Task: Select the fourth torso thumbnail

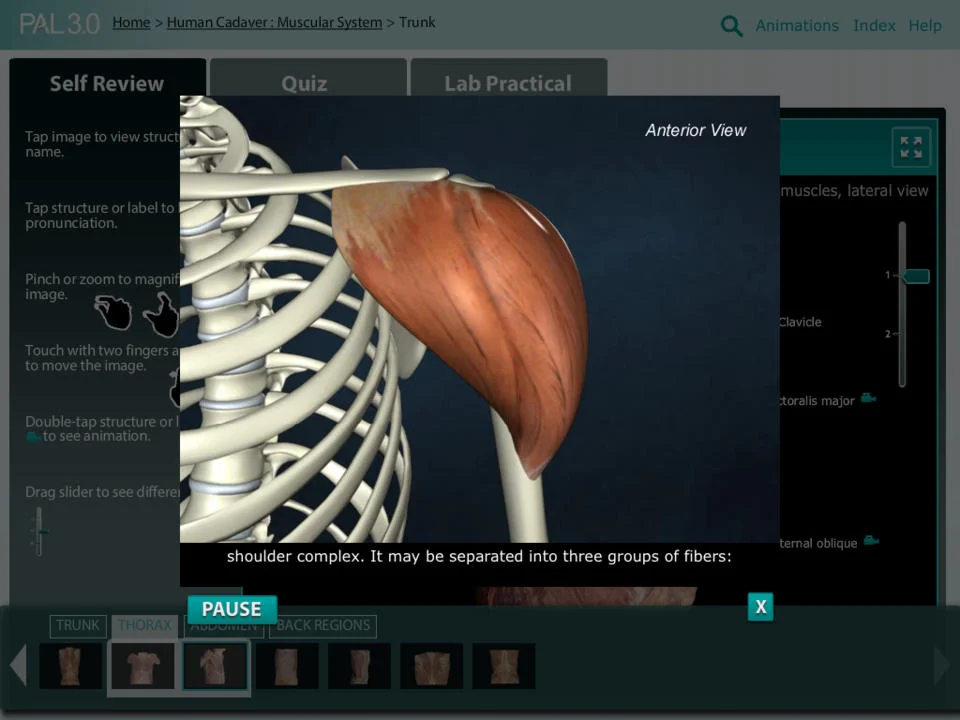Action: pyautogui.click(x=287, y=666)
